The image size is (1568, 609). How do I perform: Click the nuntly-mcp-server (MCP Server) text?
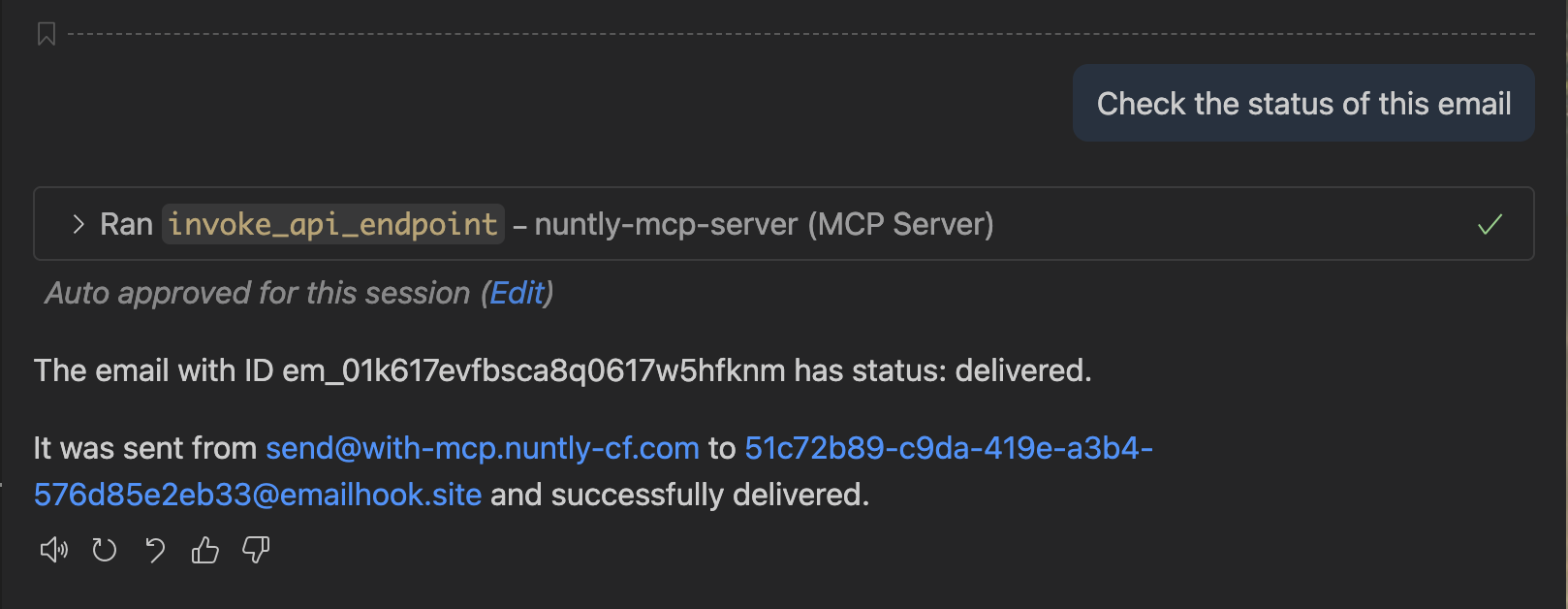click(764, 224)
